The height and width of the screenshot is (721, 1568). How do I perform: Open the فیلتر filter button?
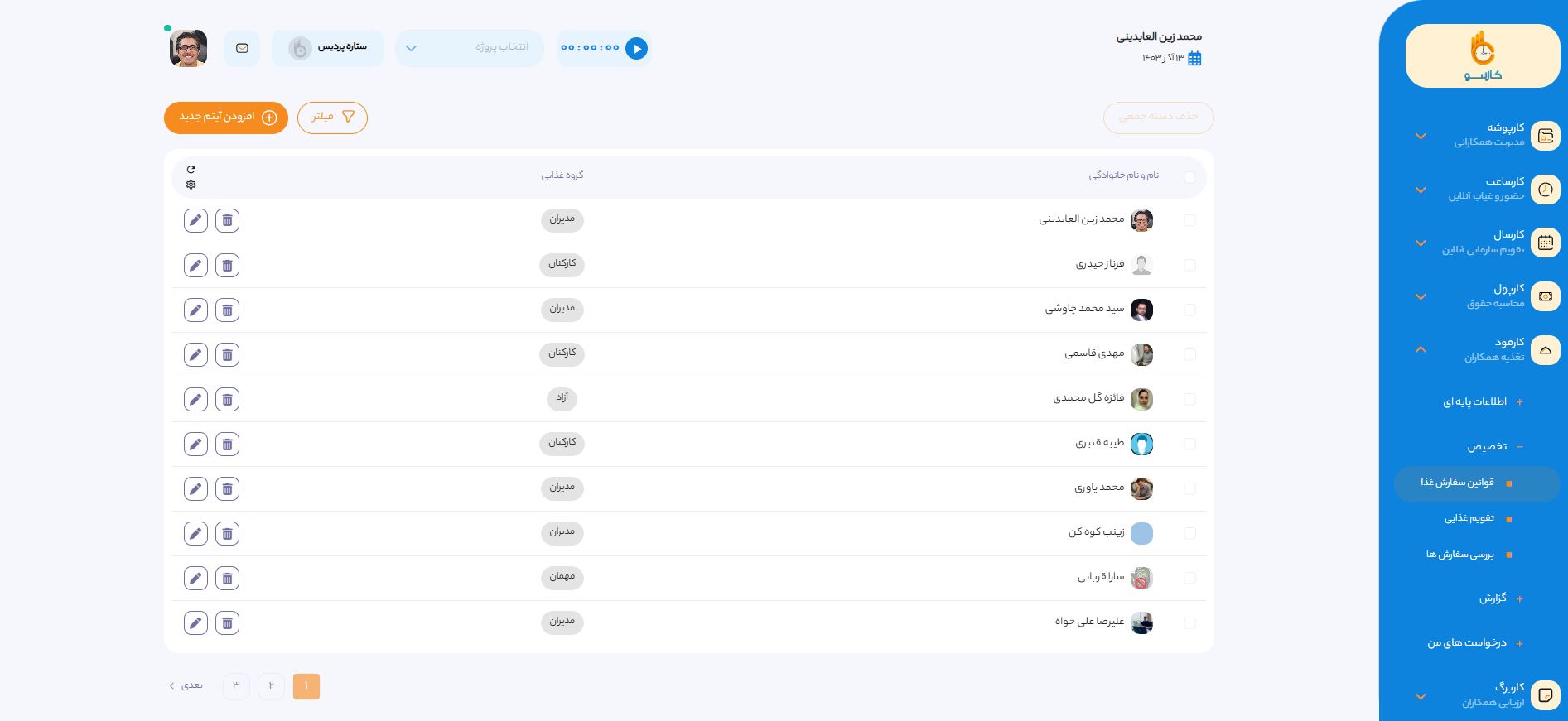pos(332,118)
